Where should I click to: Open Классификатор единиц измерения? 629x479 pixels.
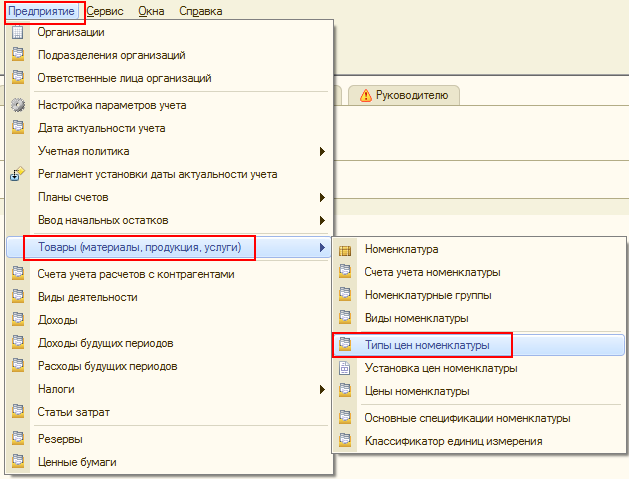point(454,441)
